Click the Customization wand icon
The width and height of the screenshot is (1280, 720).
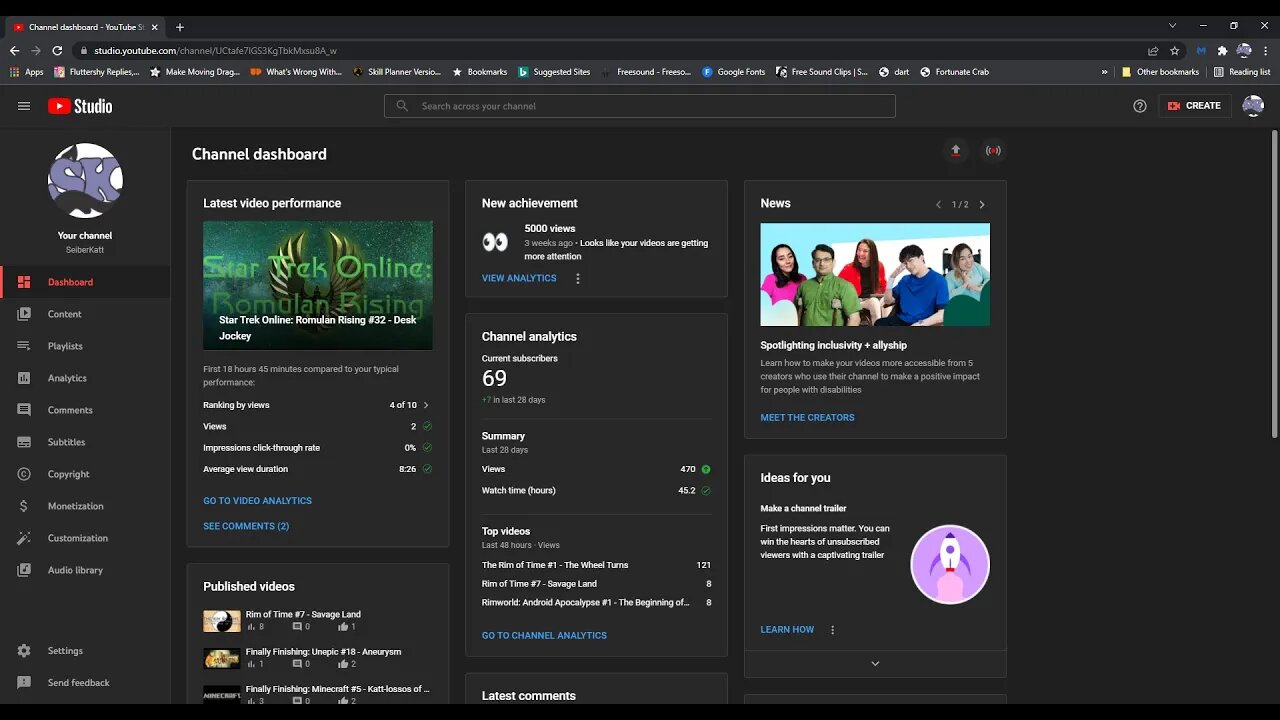click(x=24, y=538)
